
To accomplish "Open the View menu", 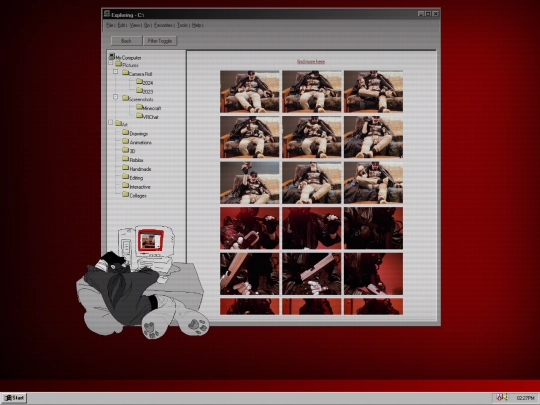I will (x=135, y=25).
